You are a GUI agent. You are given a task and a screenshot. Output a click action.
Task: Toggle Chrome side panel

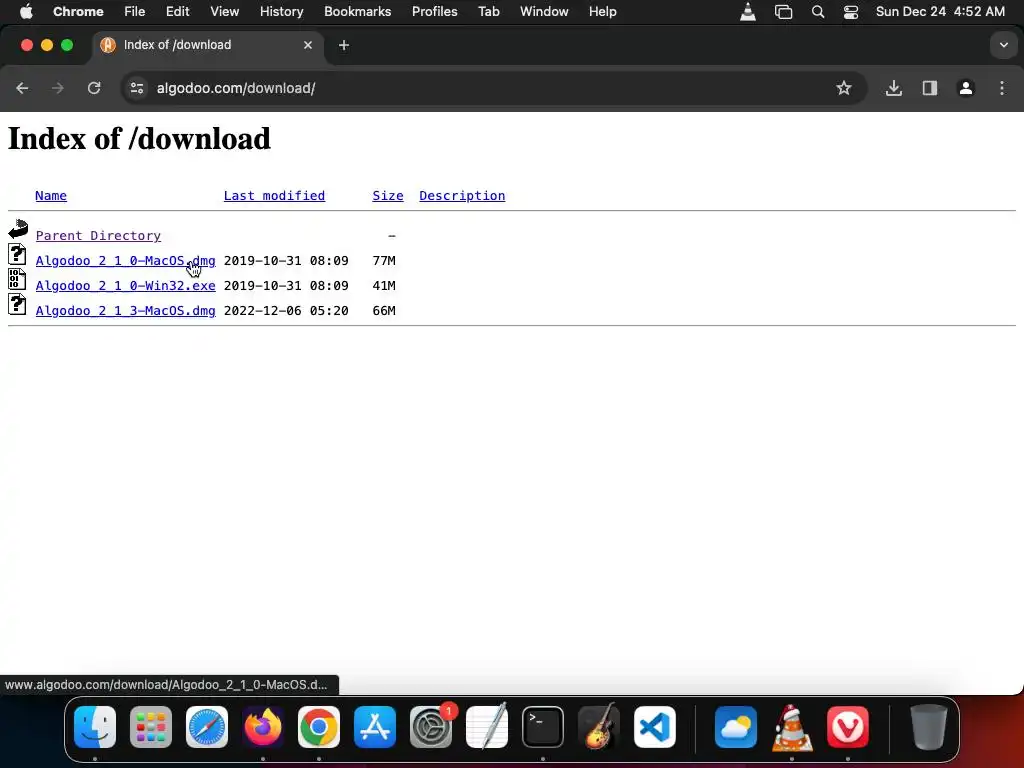coord(930,88)
